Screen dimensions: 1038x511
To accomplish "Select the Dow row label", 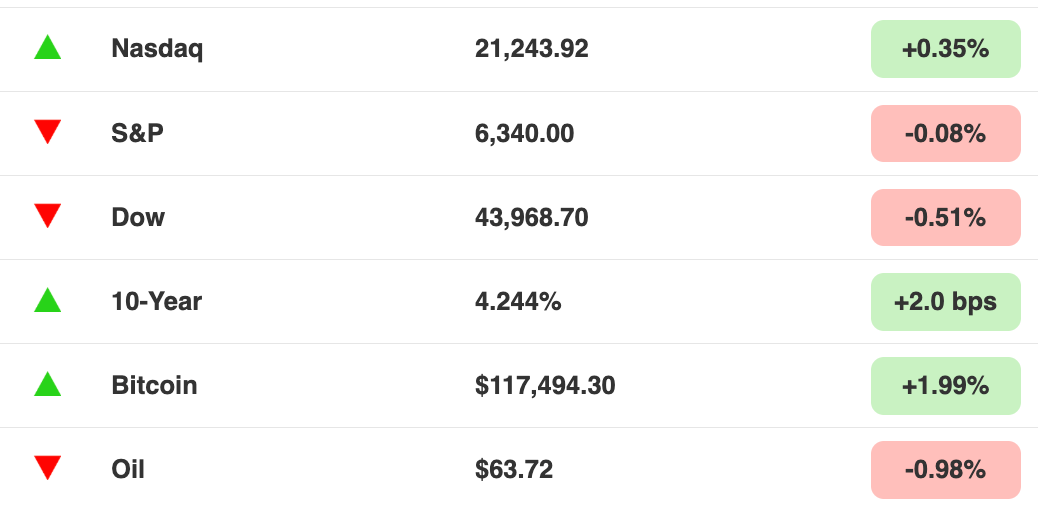I will [138, 217].
